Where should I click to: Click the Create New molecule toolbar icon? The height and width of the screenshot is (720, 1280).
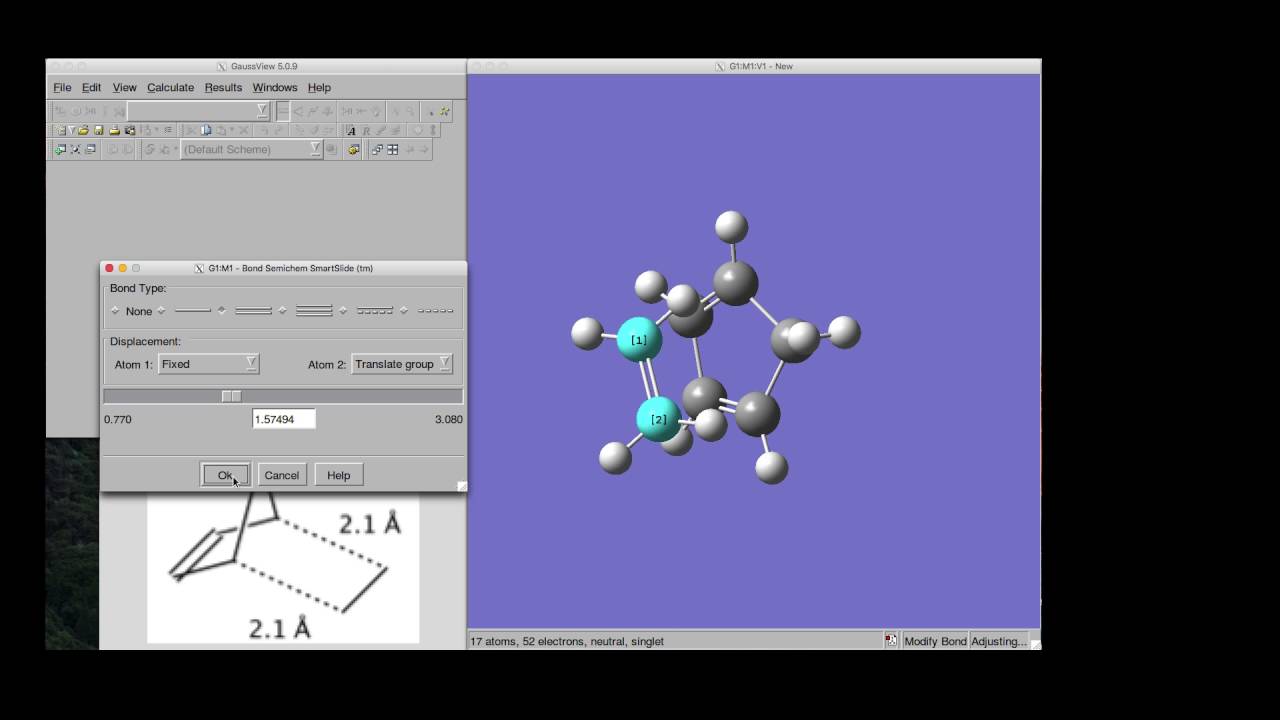point(60,130)
